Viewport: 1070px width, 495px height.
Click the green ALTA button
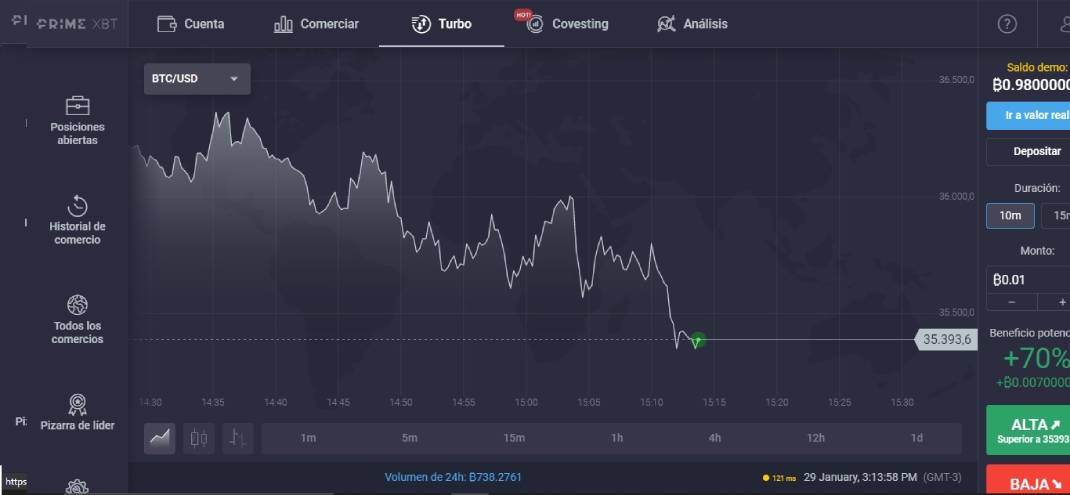(x=1028, y=430)
